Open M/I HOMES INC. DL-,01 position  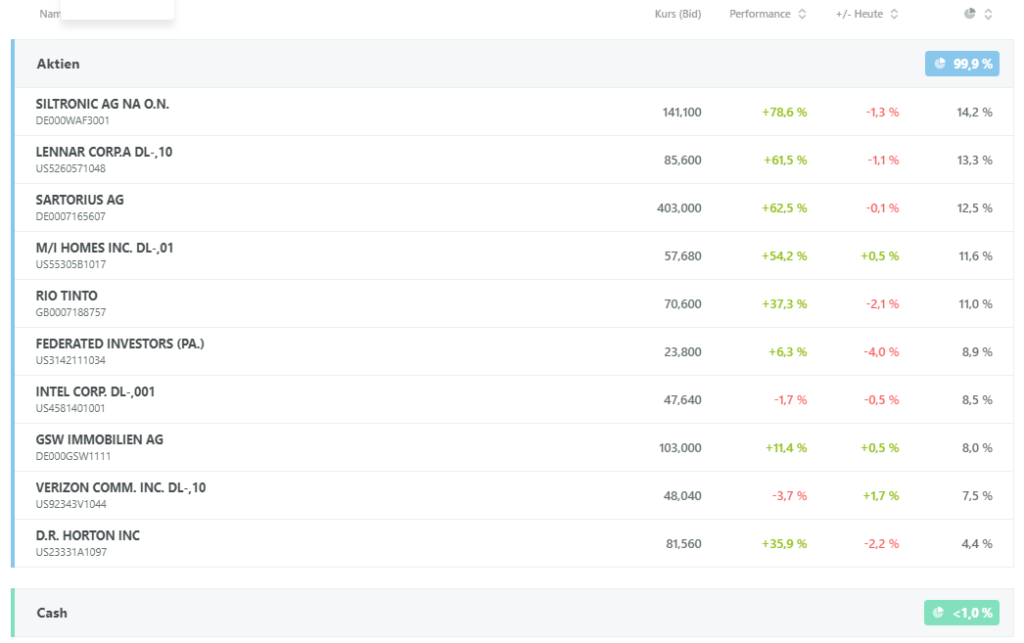[513, 256]
